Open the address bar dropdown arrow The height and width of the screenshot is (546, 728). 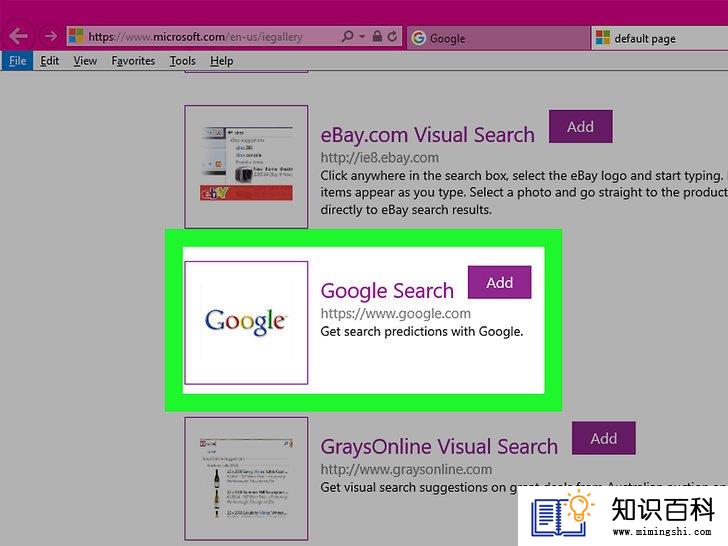click(x=362, y=36)
